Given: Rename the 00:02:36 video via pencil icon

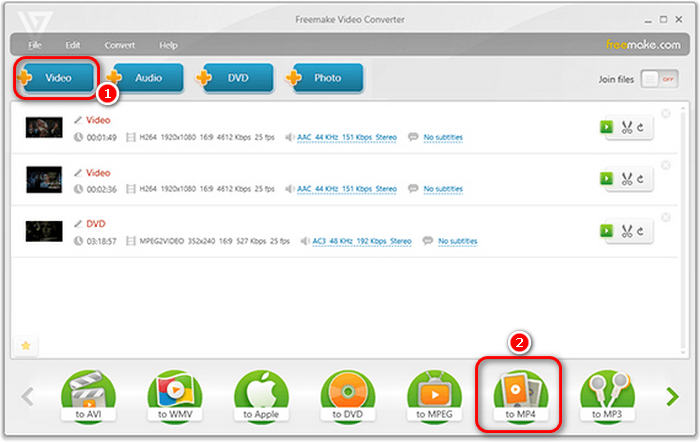Looking at the screenshot, I should pos(78,172).
